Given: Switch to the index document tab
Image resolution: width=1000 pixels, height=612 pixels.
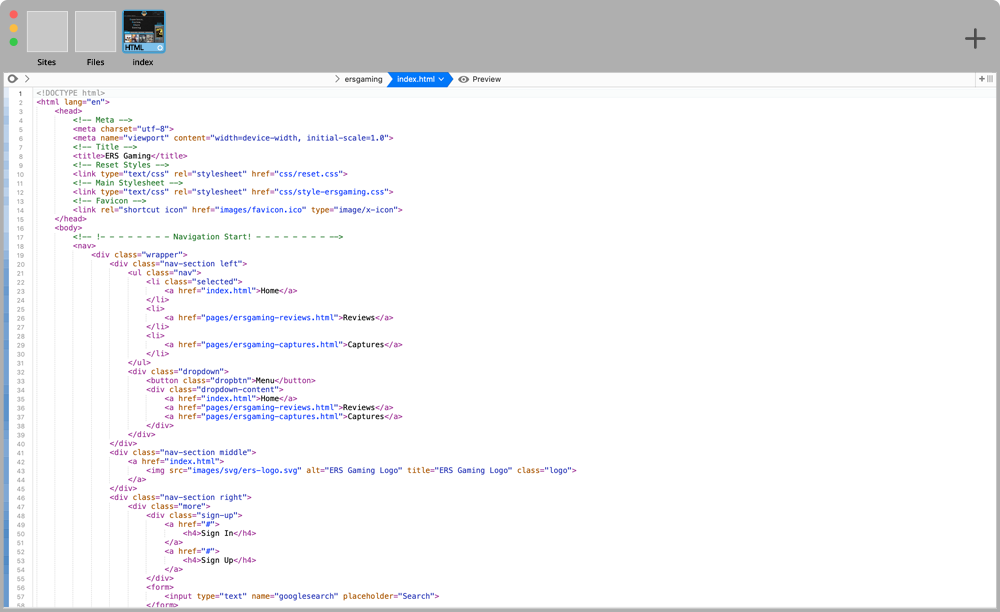Looking at the screenshot, I should point(142,31).
